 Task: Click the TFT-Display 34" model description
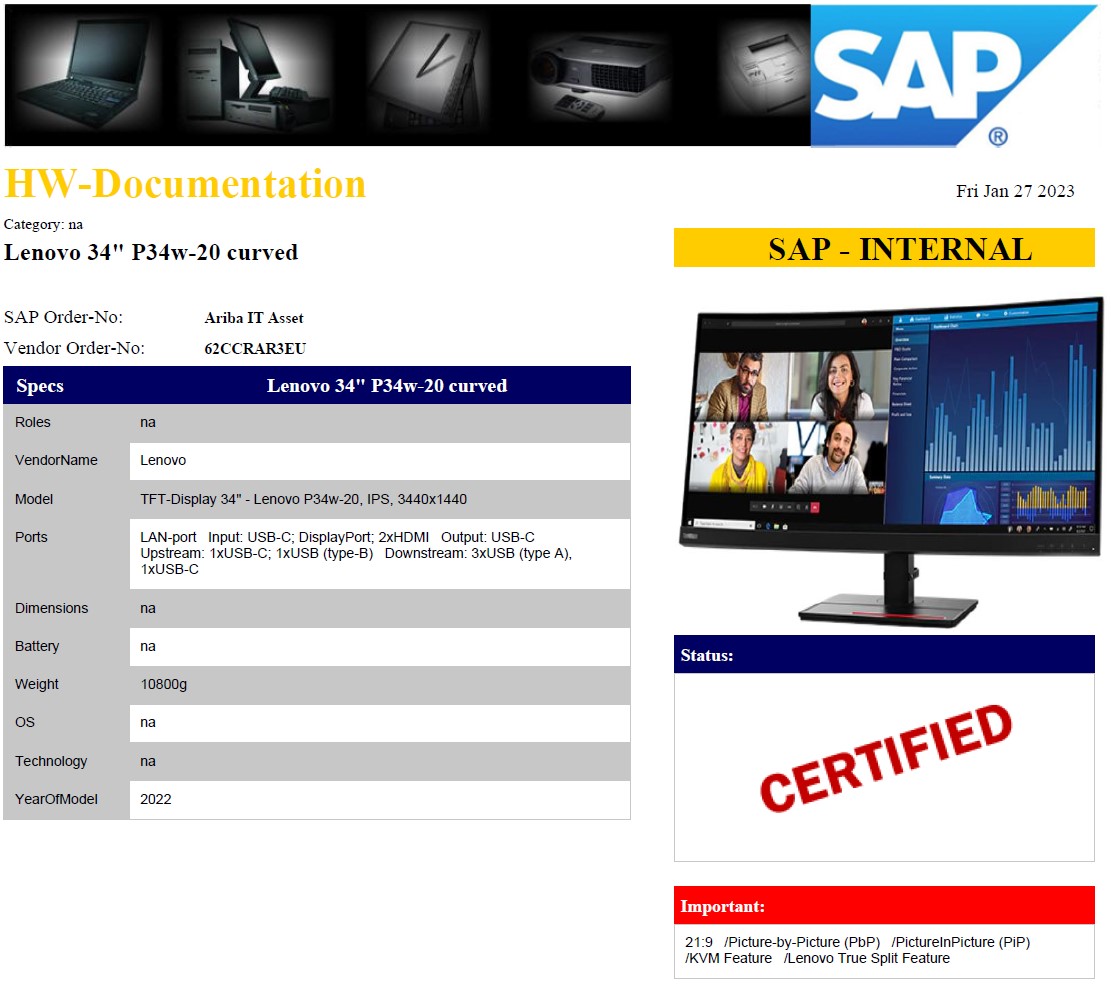[x=303, y=499]
